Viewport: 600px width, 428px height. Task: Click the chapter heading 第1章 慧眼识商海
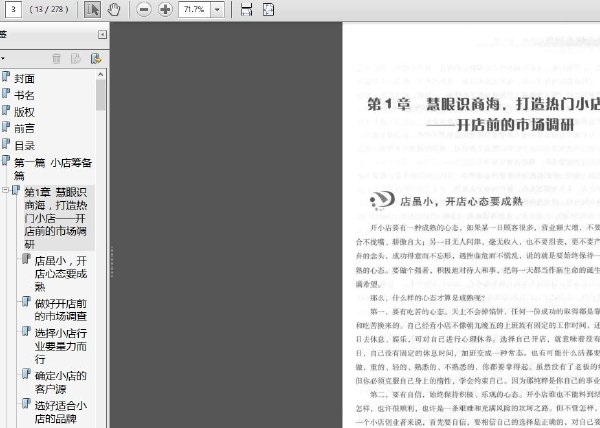[483, 104]
